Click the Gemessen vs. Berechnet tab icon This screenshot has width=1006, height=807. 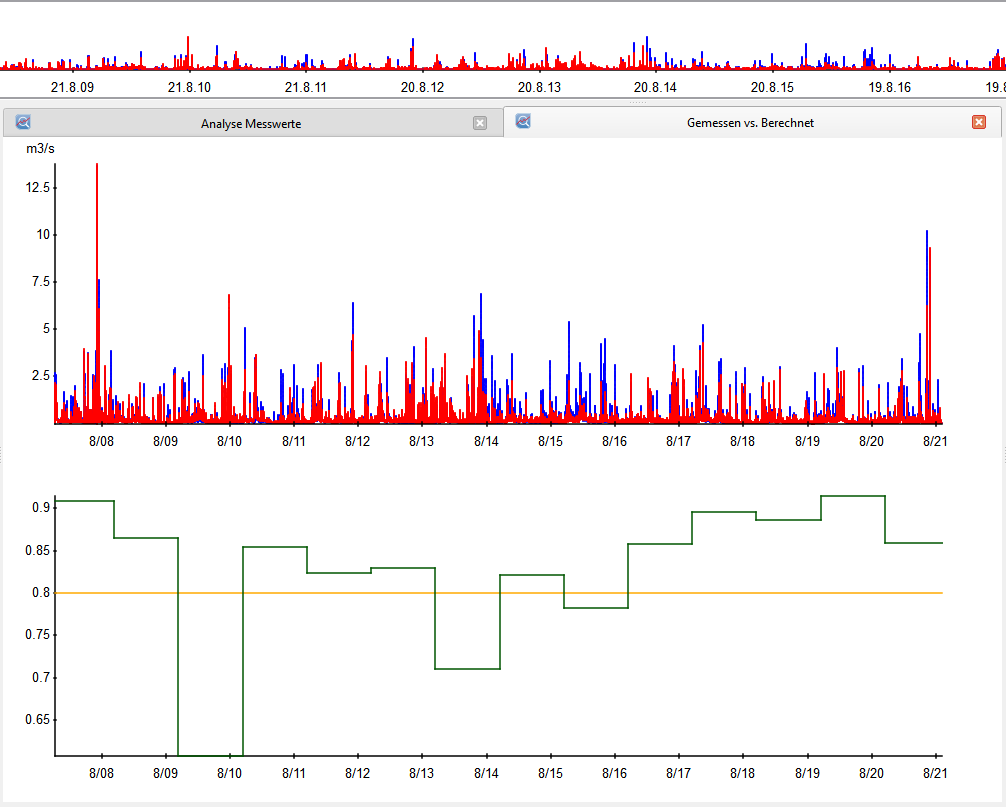(522, 121)
